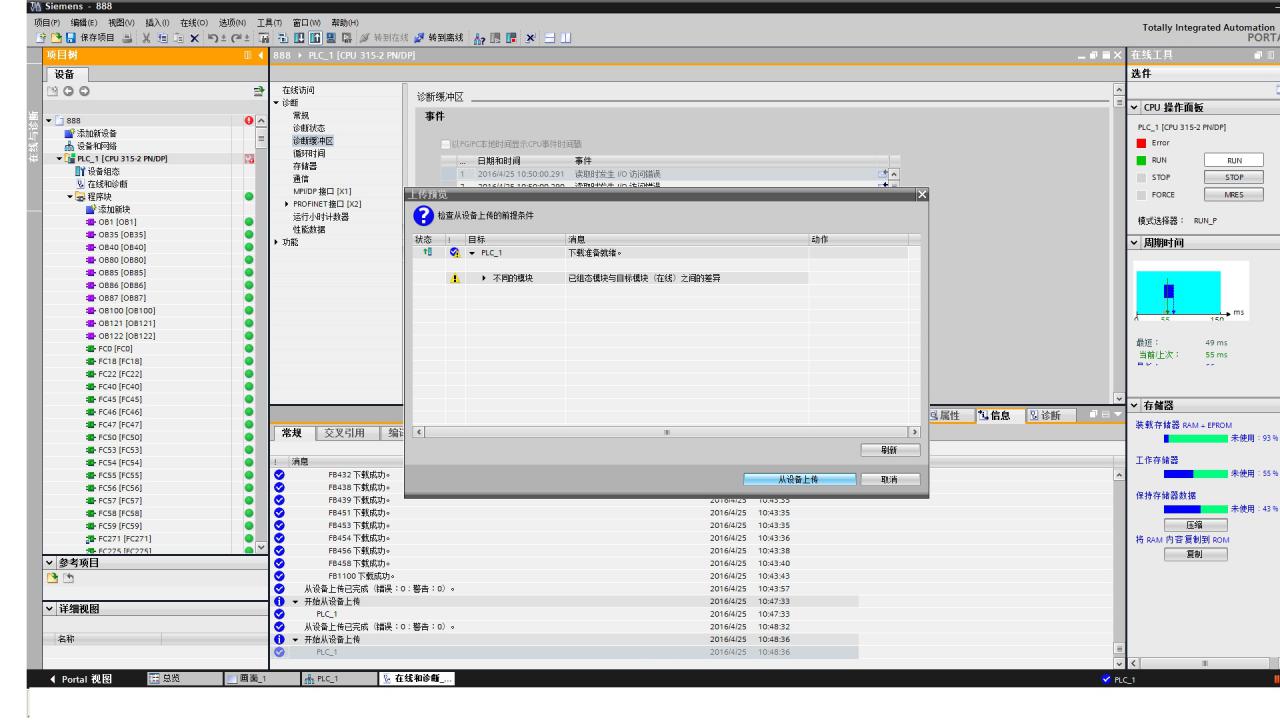Click 取消 to cancel upload dialog

887,480
